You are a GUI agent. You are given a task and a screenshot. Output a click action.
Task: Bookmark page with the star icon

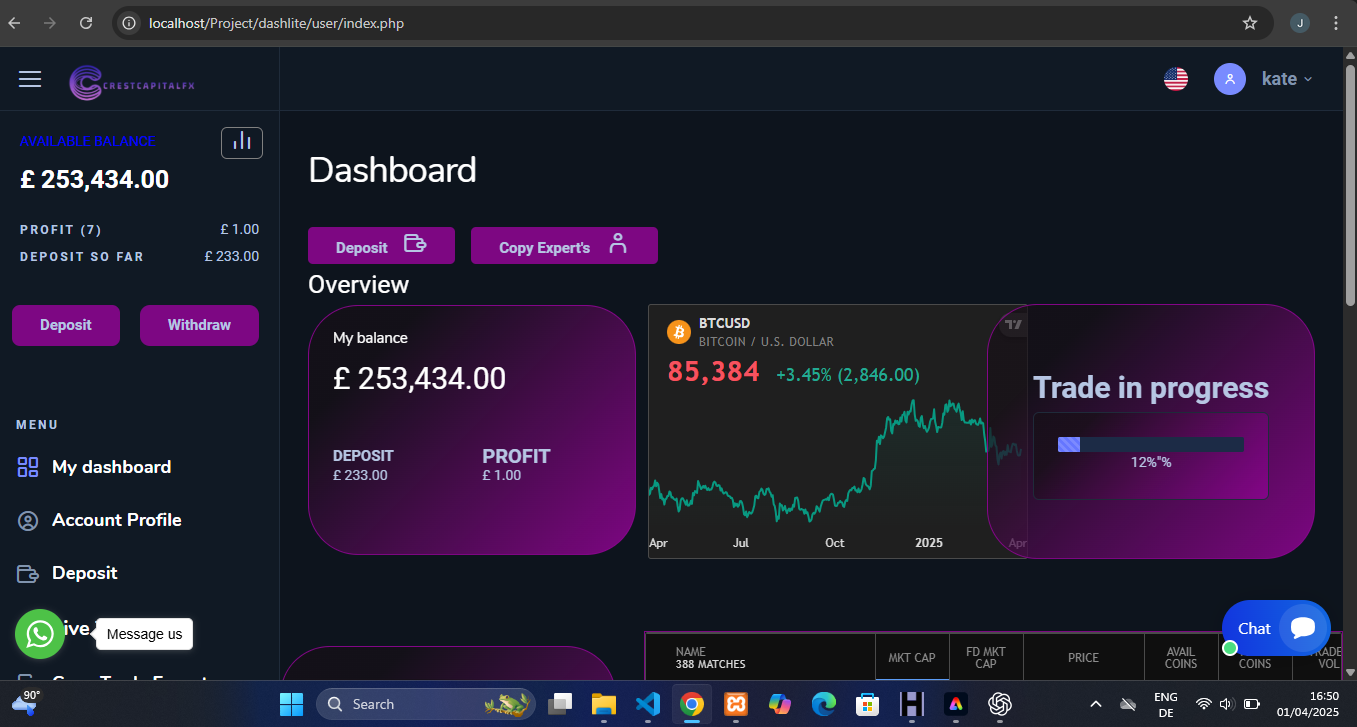point(1249,23)
